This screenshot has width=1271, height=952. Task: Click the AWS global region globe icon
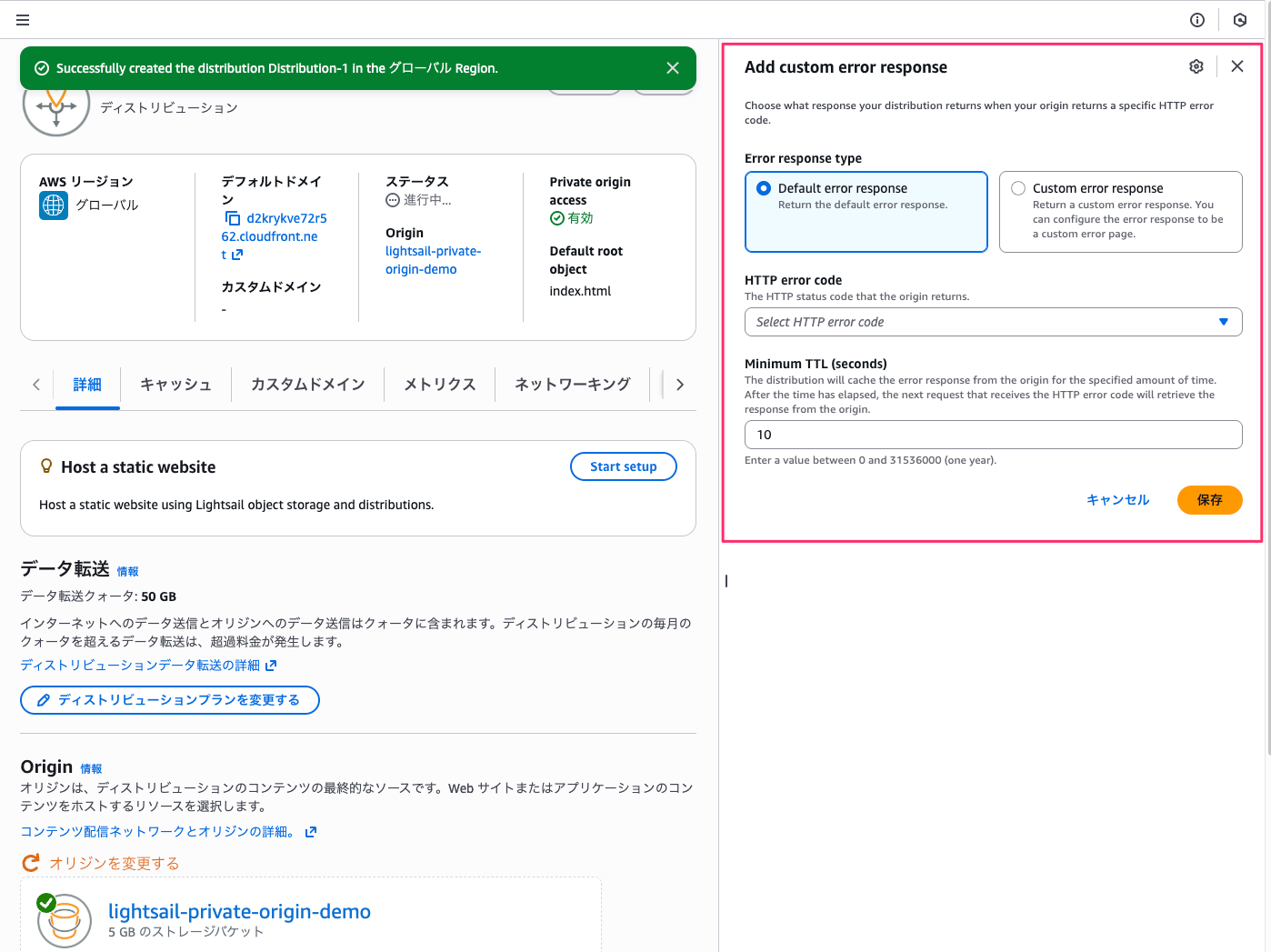[54, 205]
